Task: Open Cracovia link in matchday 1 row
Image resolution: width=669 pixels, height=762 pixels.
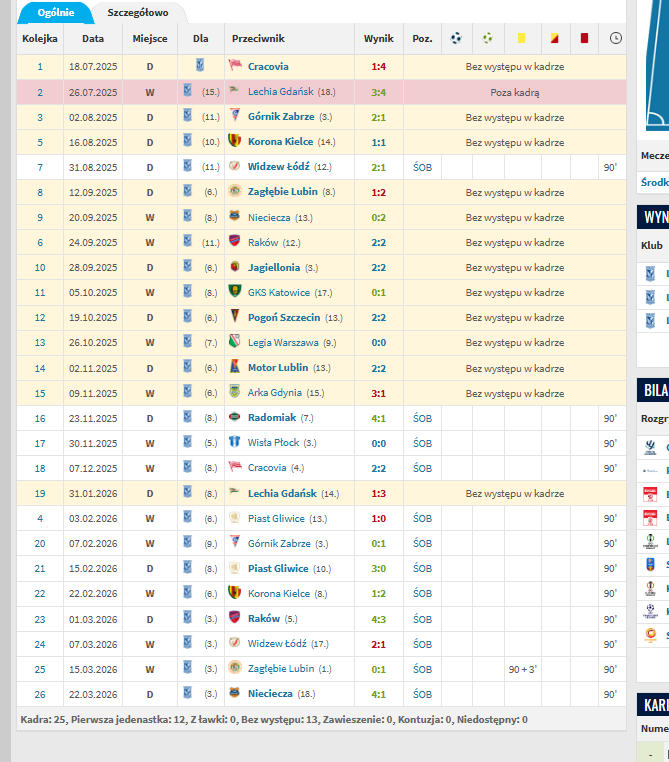Action: coord(268,67)
